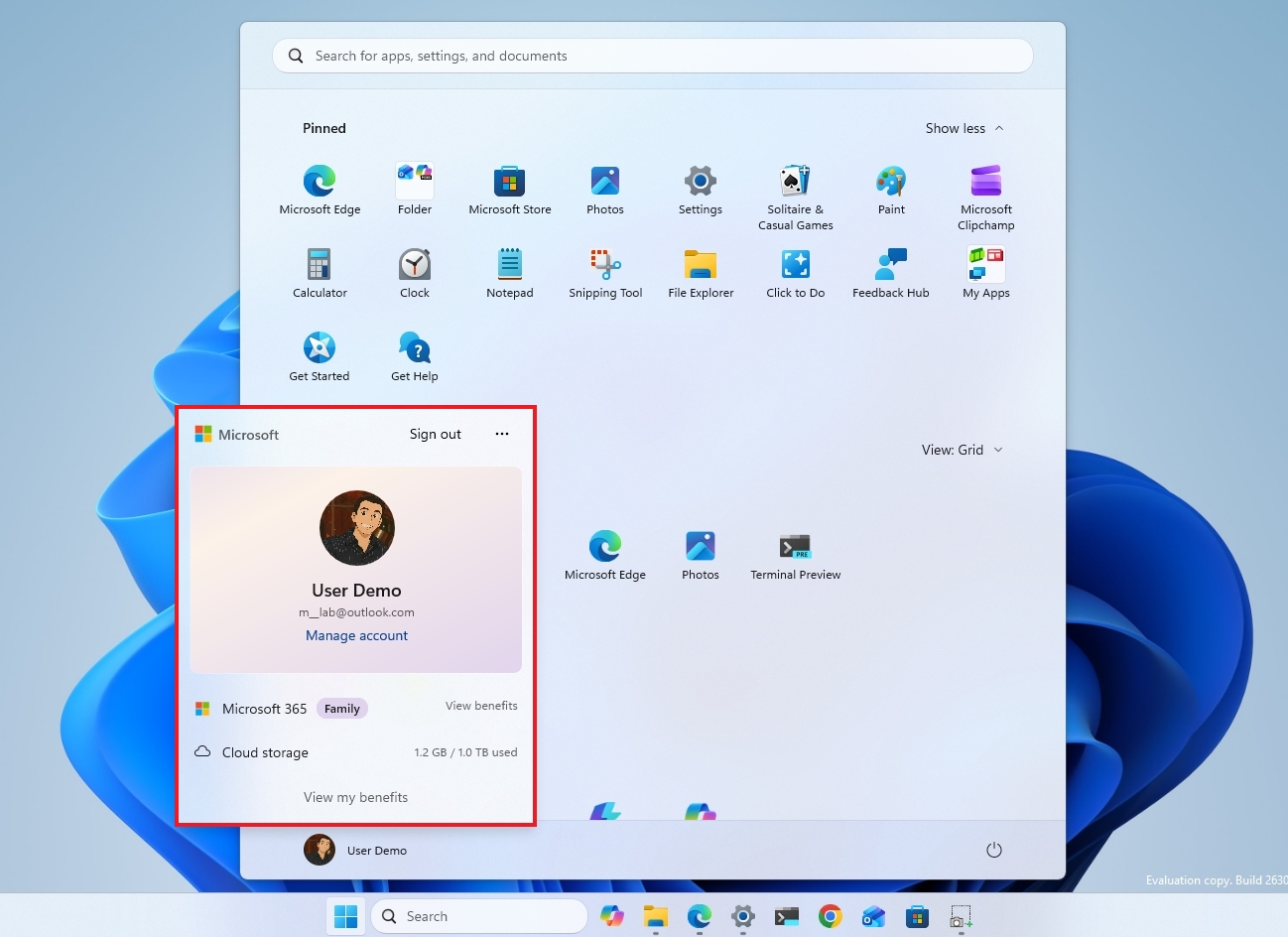The image size is (1288, 937).
Task: Open Edge from the taskbar
Action: [700, 916]
